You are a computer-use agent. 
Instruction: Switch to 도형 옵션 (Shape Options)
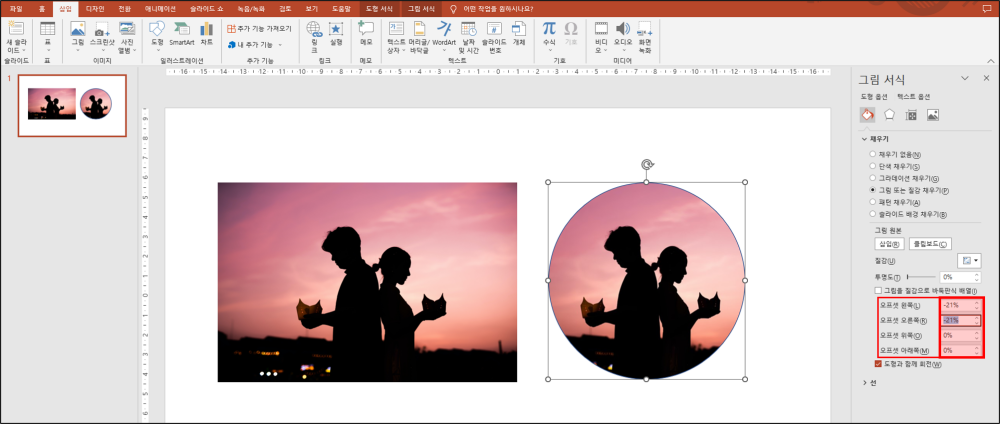click(x=874, y=97)
